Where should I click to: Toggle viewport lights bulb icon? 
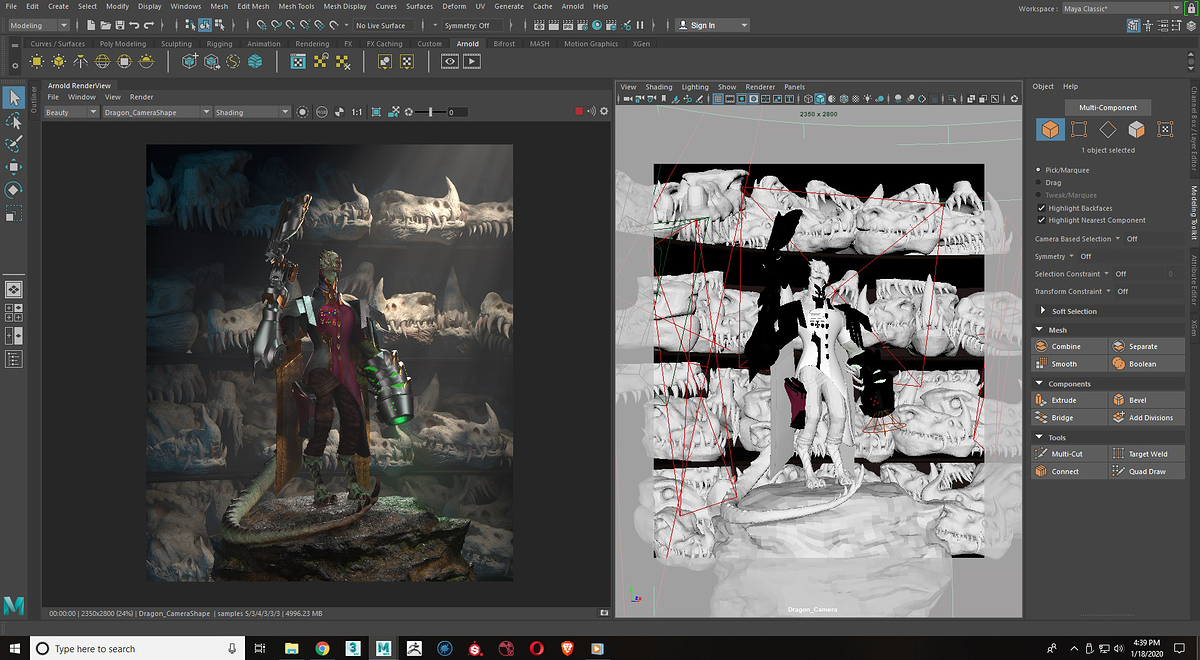point(867,99)
